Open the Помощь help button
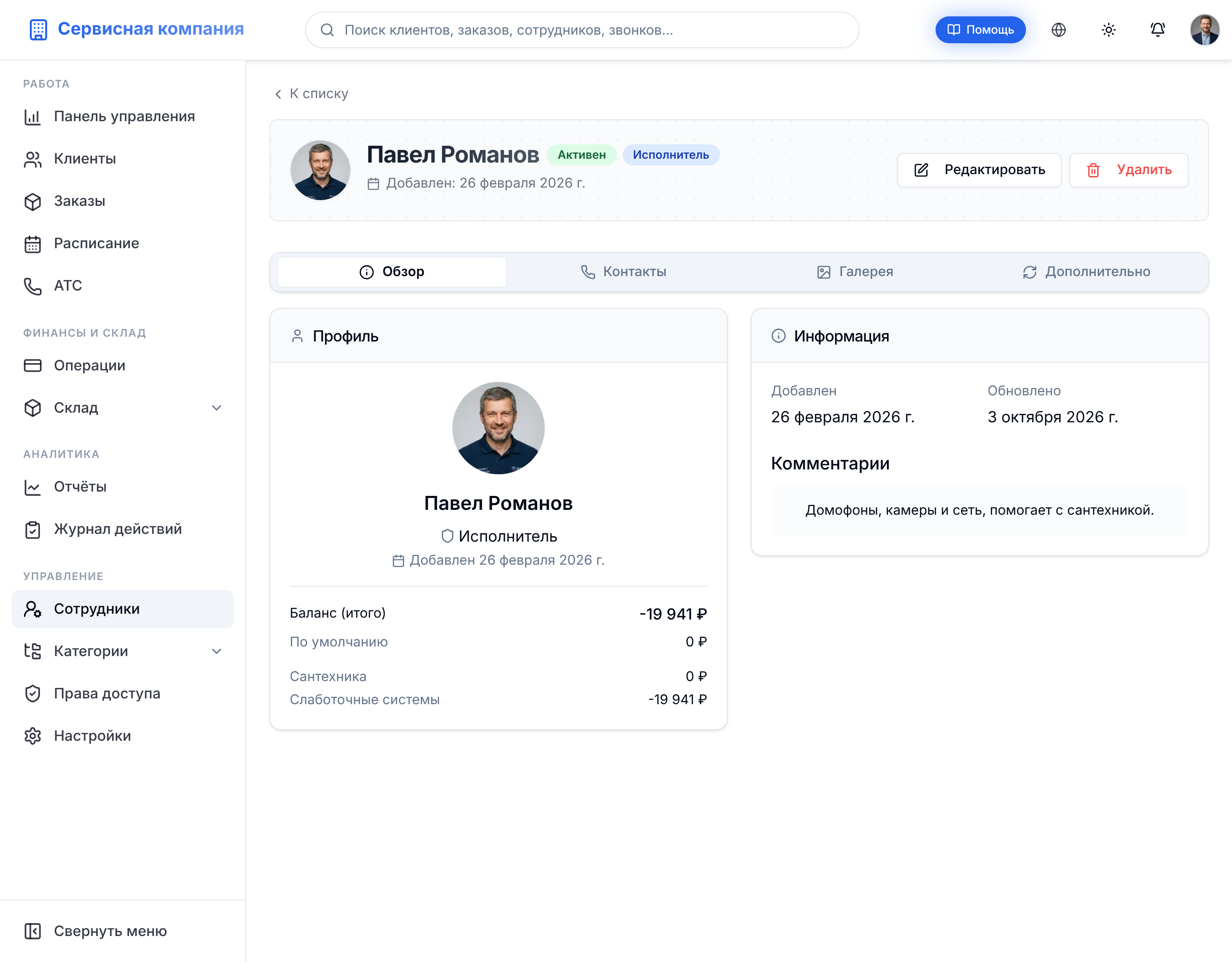Image resolution: width=1232 pixels, height=962 pixels. 980,30
